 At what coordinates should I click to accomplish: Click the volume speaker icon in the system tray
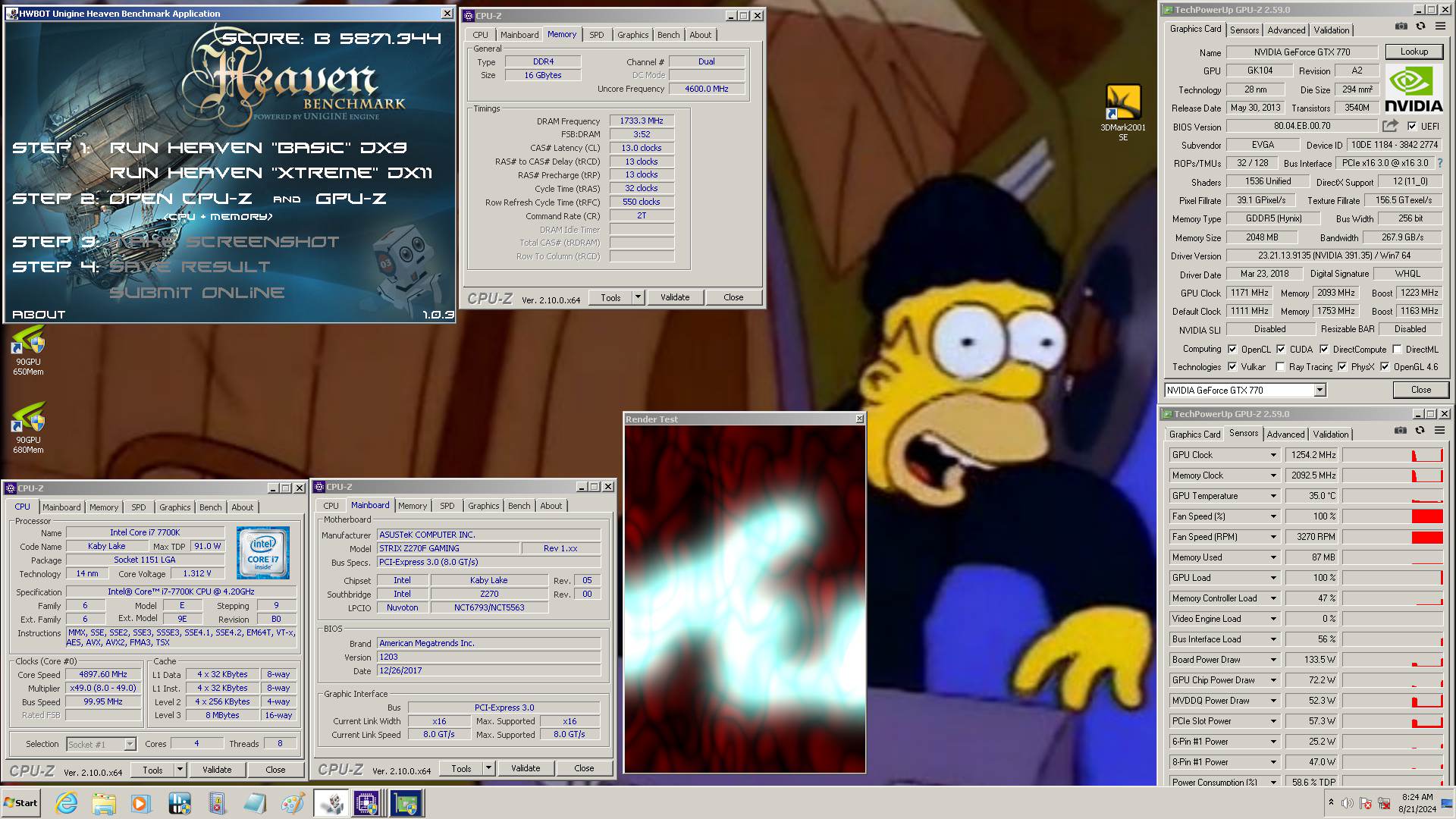[x=1348, y=803]
